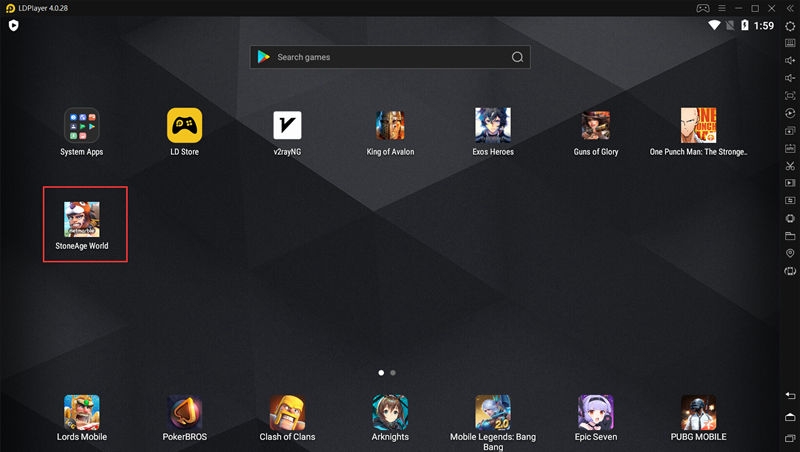800x452 pixels.
Task: Open the hamburger menu in the title bar
Action: pos(721,8)
